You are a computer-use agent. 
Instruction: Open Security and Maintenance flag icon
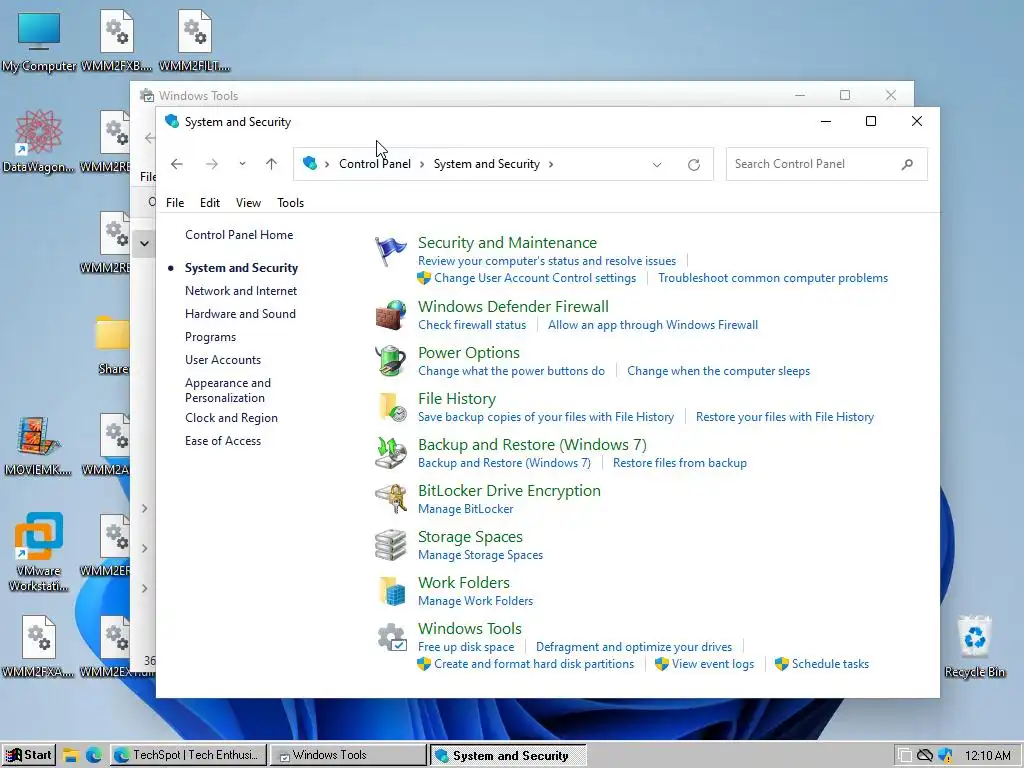coord(391,251)
